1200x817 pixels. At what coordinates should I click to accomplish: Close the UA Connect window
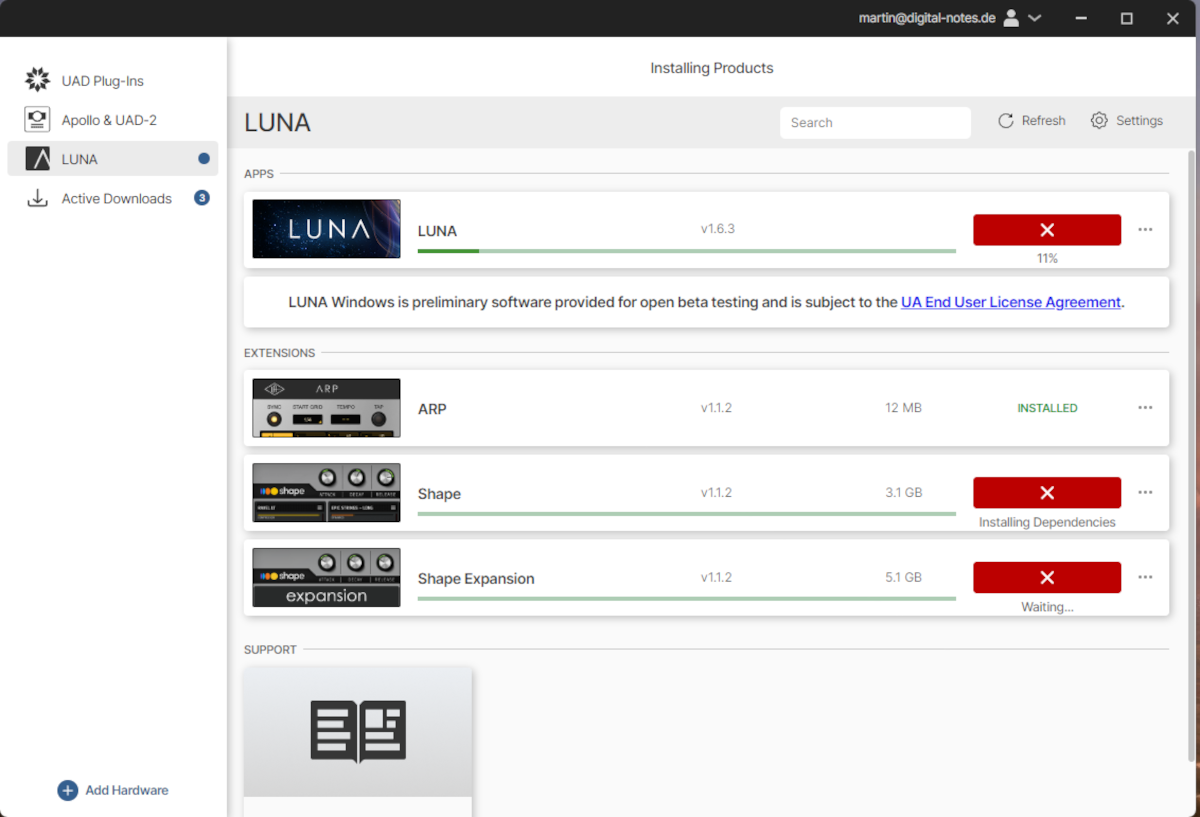[x=1173, y=18]
